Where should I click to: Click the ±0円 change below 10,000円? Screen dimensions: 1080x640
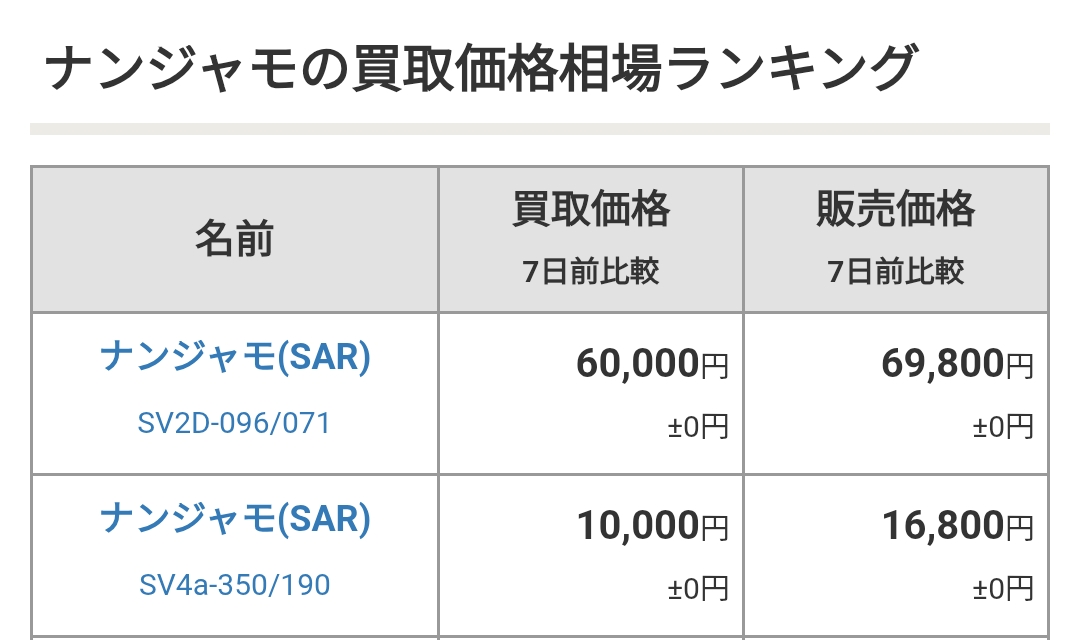click(698, 588)
